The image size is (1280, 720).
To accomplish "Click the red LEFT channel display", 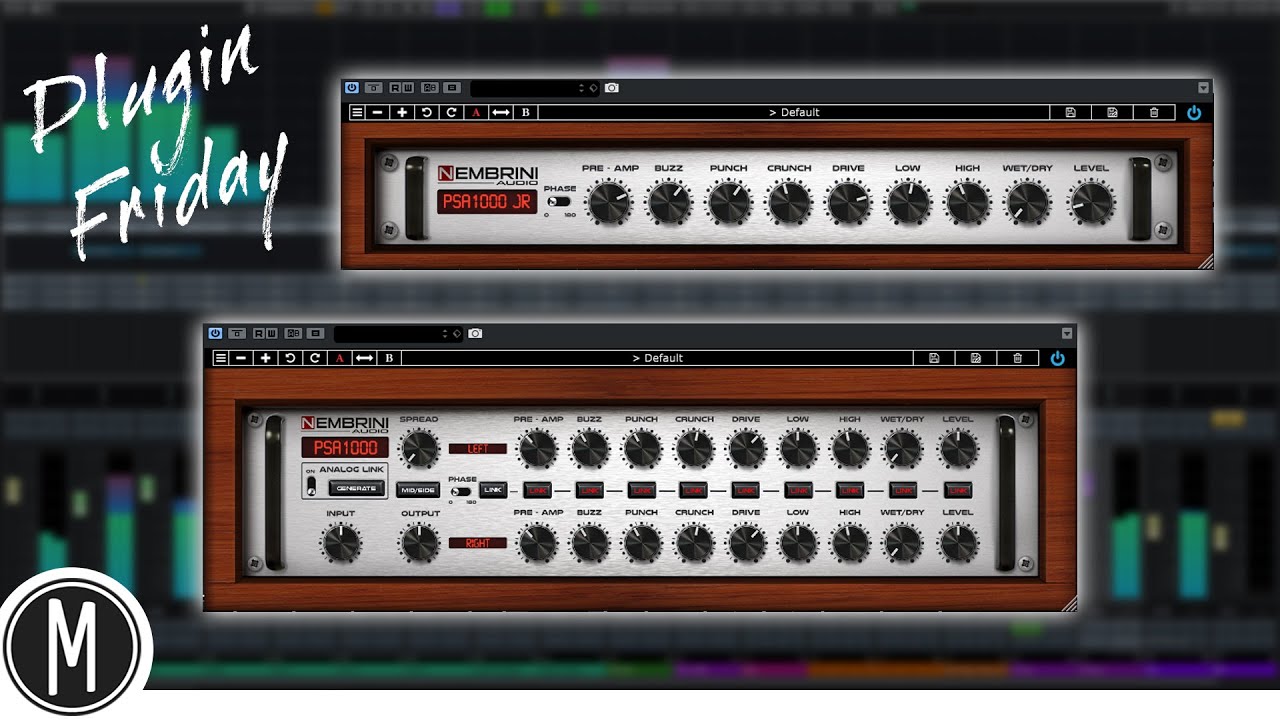I will point(478,449).
